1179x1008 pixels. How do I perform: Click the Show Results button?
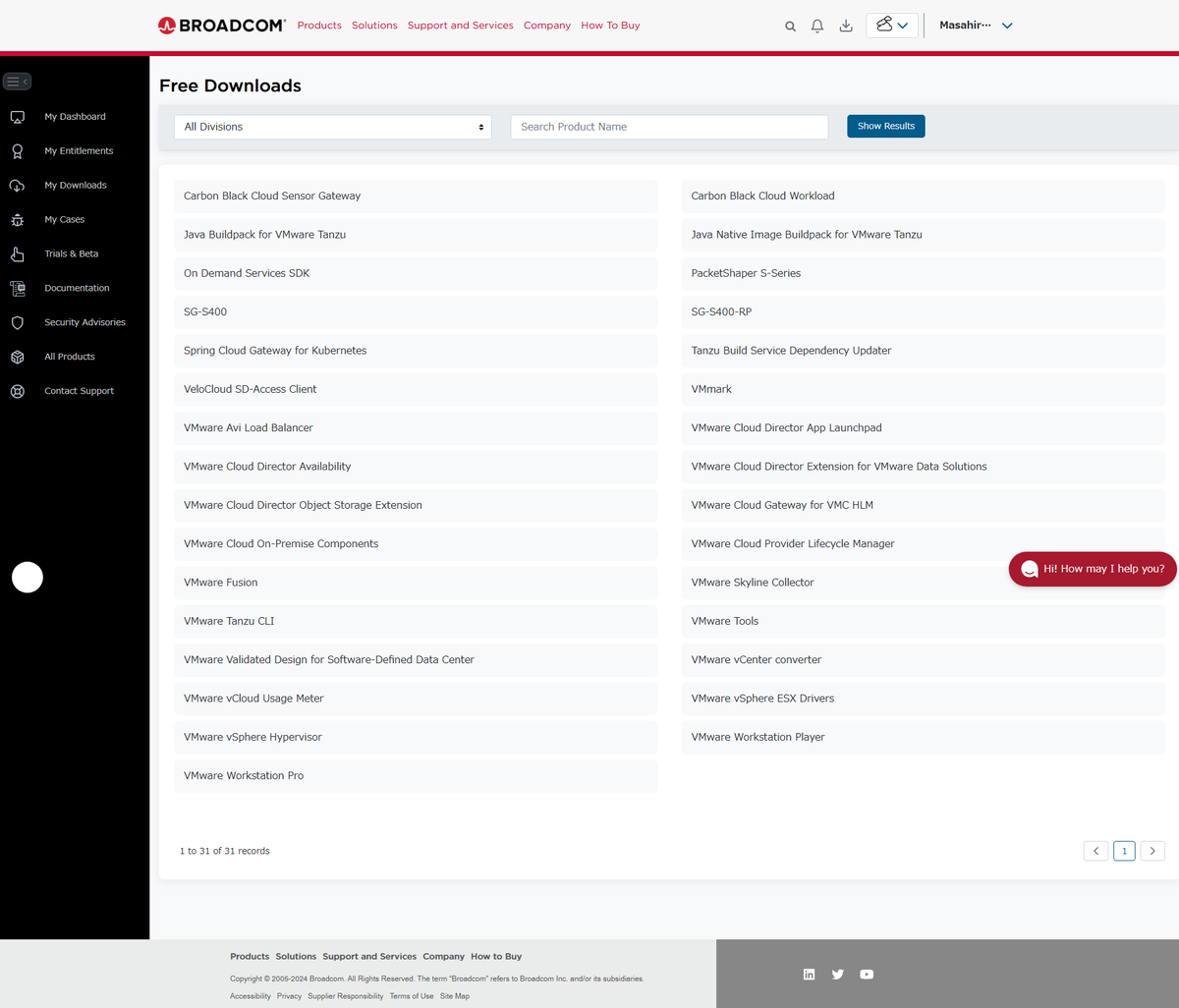point(886,126)
